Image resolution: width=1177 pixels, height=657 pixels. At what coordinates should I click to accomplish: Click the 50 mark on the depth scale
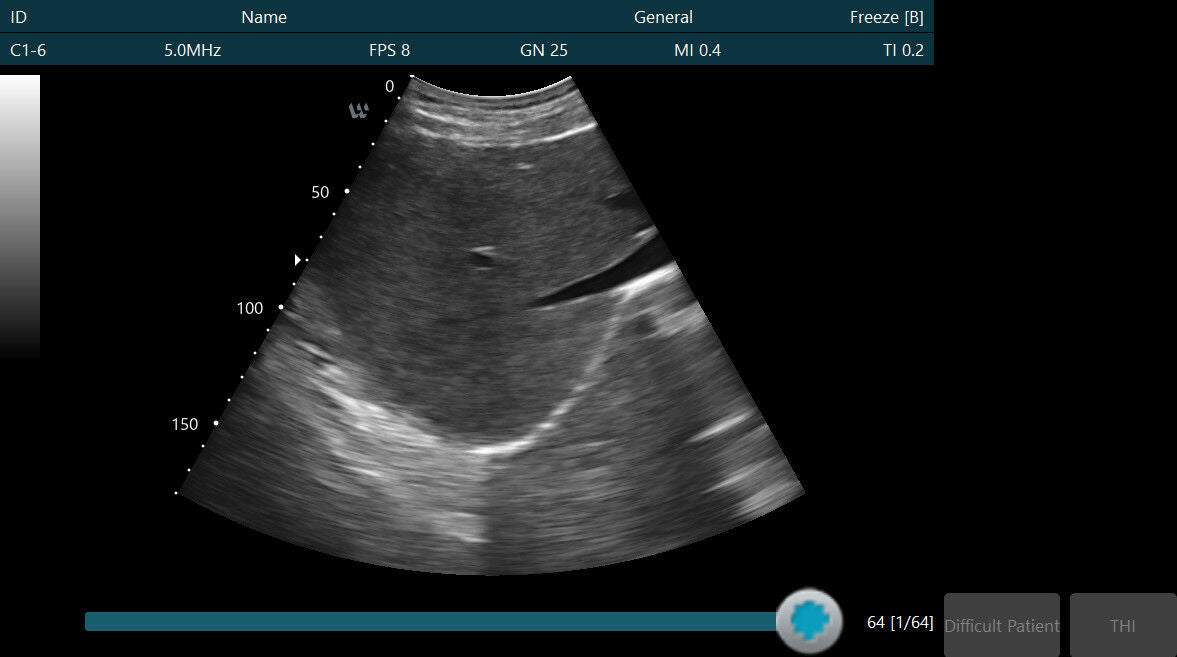(x=319, y=192)
